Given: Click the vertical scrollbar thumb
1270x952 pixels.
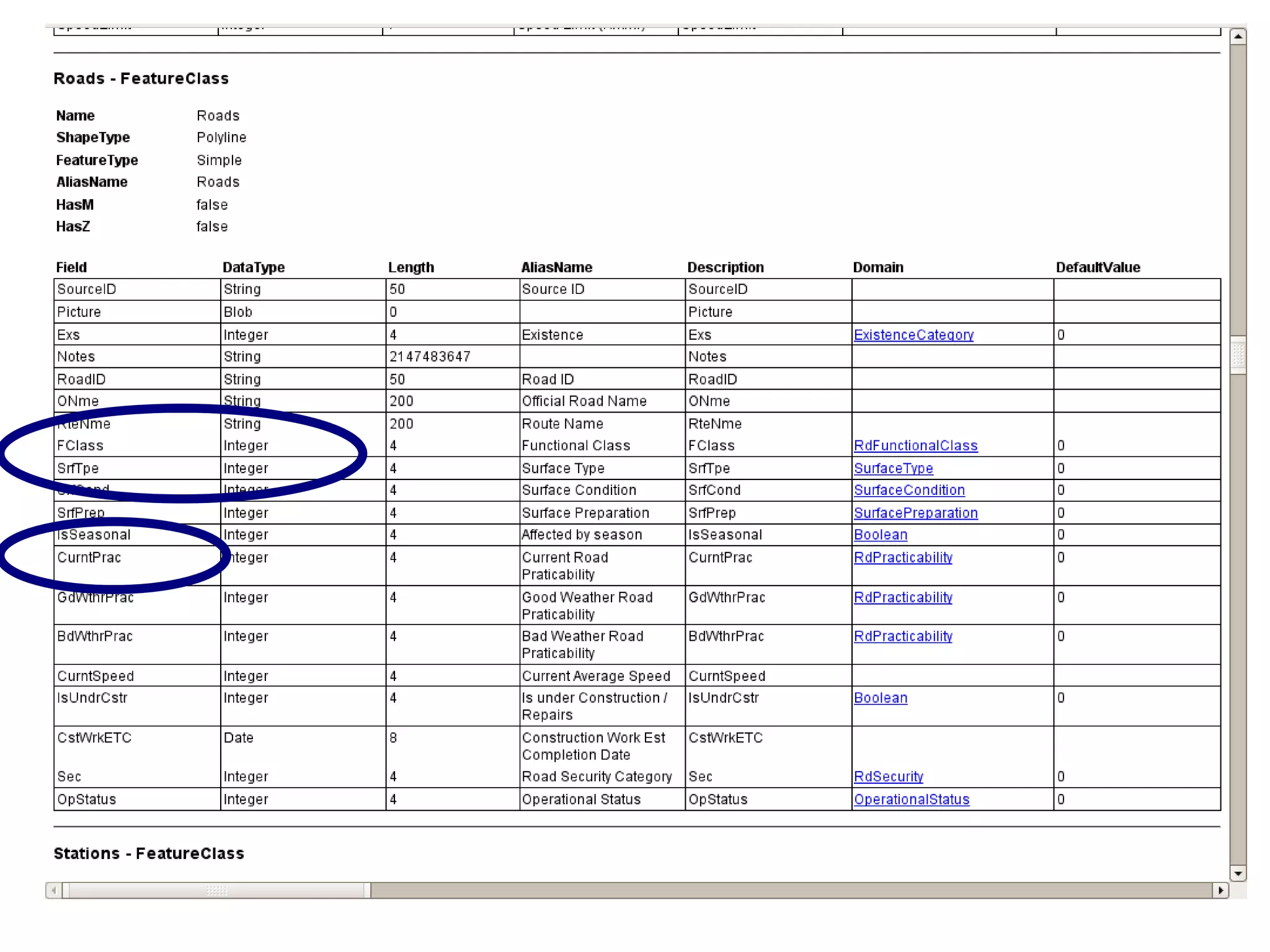Looking at the screenshot, I should click(x=1238, y=355).
